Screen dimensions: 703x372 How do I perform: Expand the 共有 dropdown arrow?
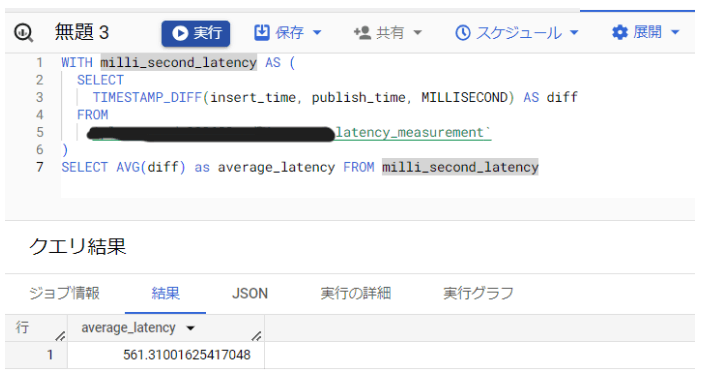click(417, 33)
